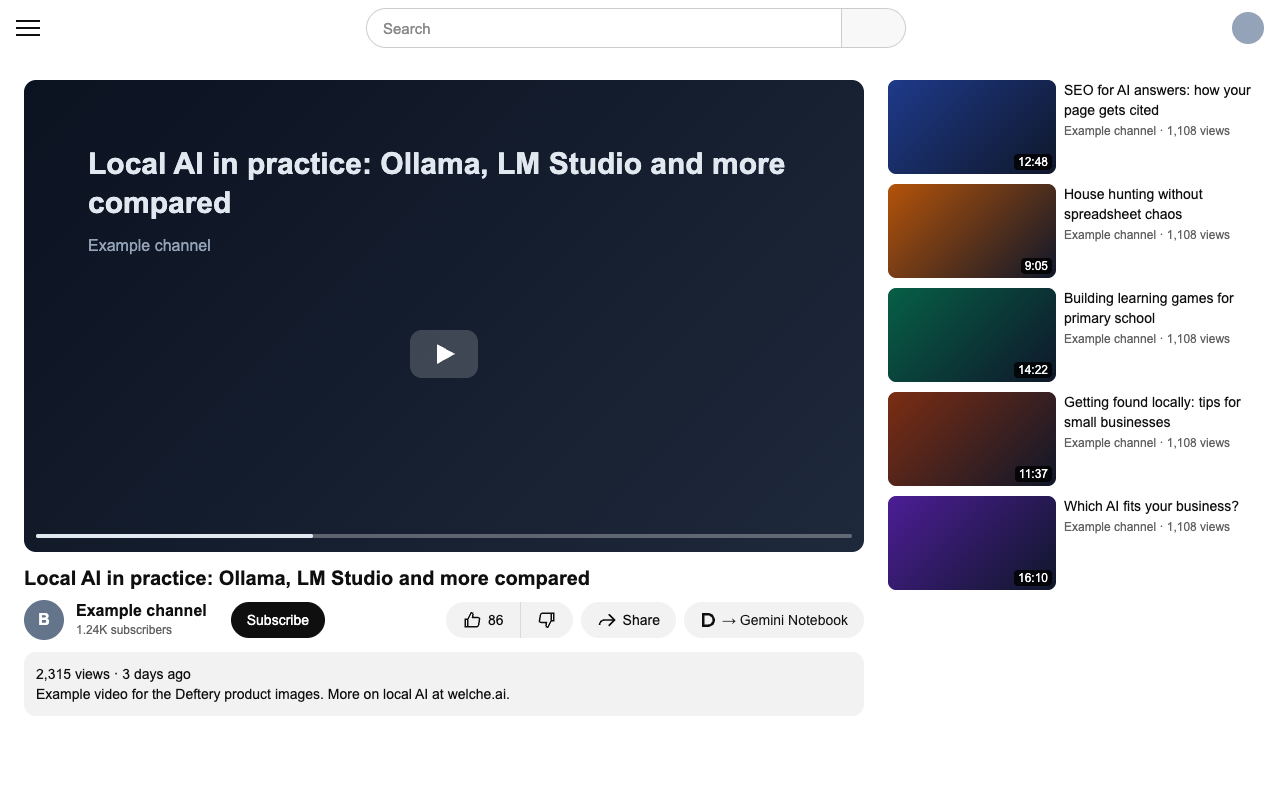Dislike the video with thumbs down

pyautogui.click(x=547, y=620)
